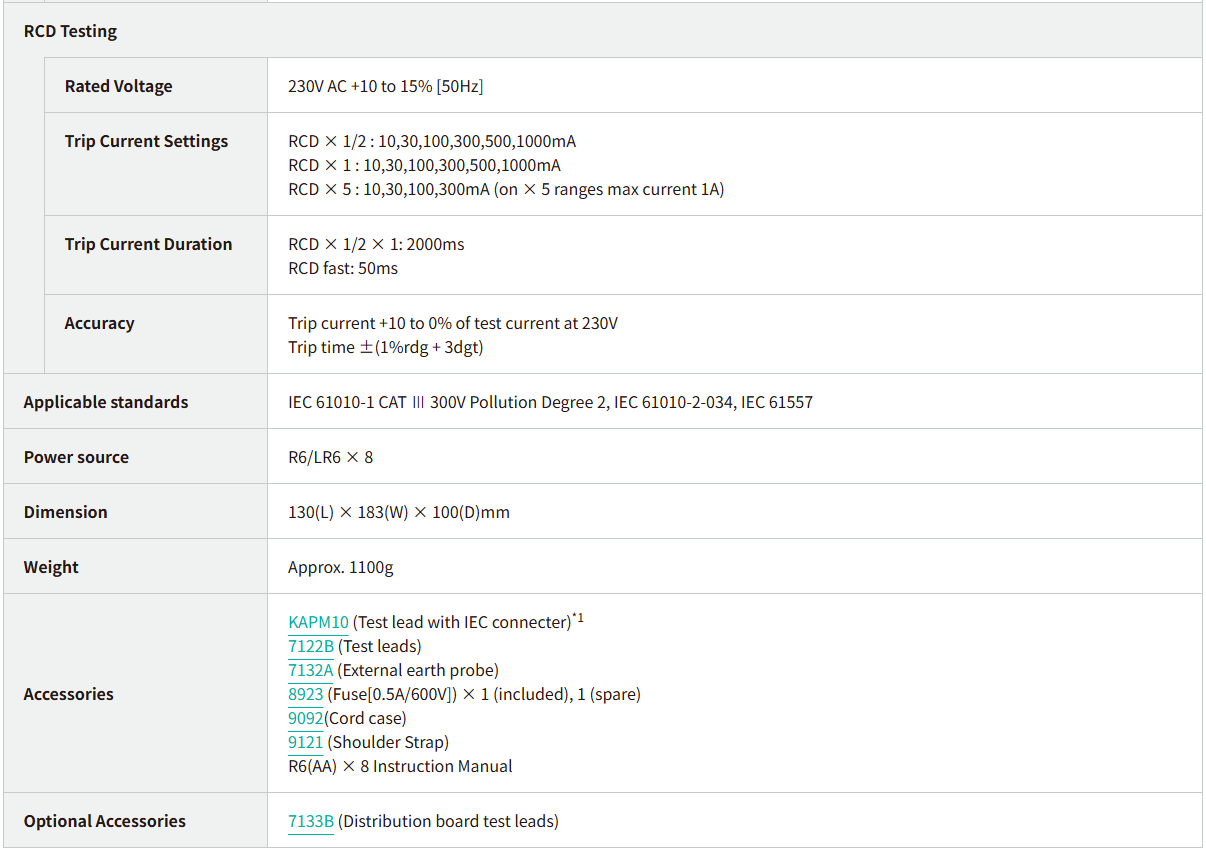
Task: Open the KAPM10 test lead link
Action: [318, 622]
